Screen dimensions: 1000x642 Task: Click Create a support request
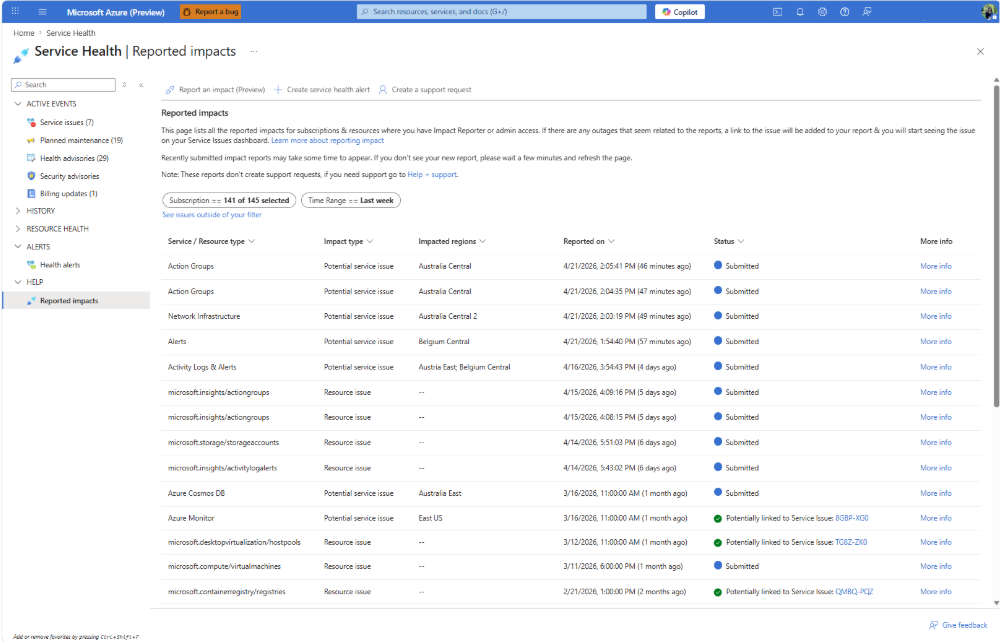425,90
